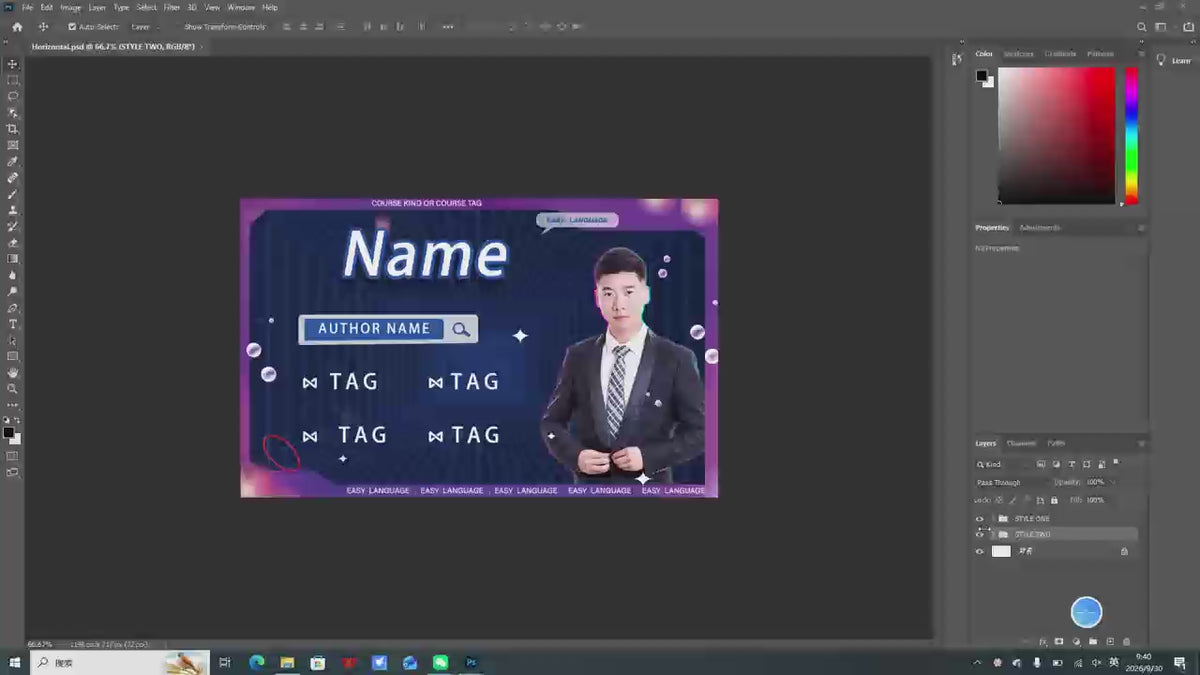Toggle the type layer filter in Layers

[1072, 465]
